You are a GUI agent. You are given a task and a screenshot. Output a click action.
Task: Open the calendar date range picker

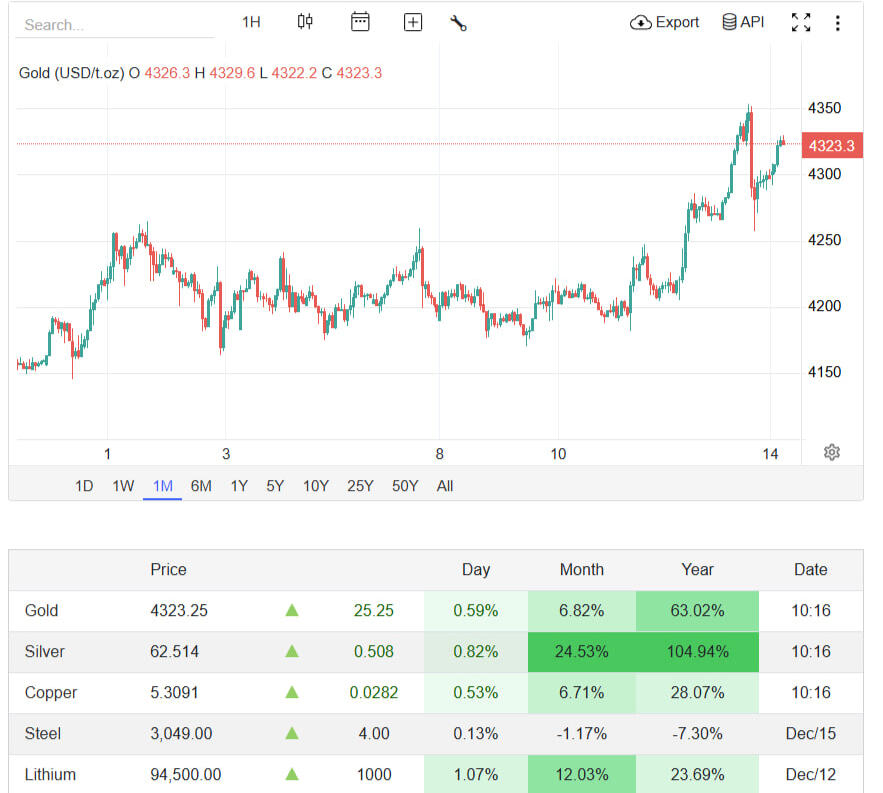tap(360, 22)
